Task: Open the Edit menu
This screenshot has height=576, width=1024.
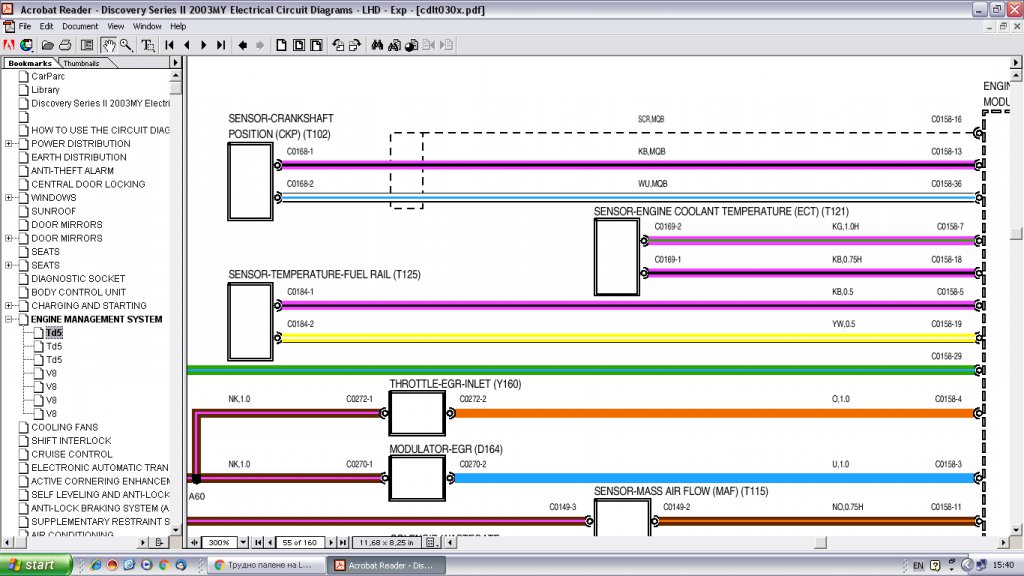Action: [x=46, y=26]
